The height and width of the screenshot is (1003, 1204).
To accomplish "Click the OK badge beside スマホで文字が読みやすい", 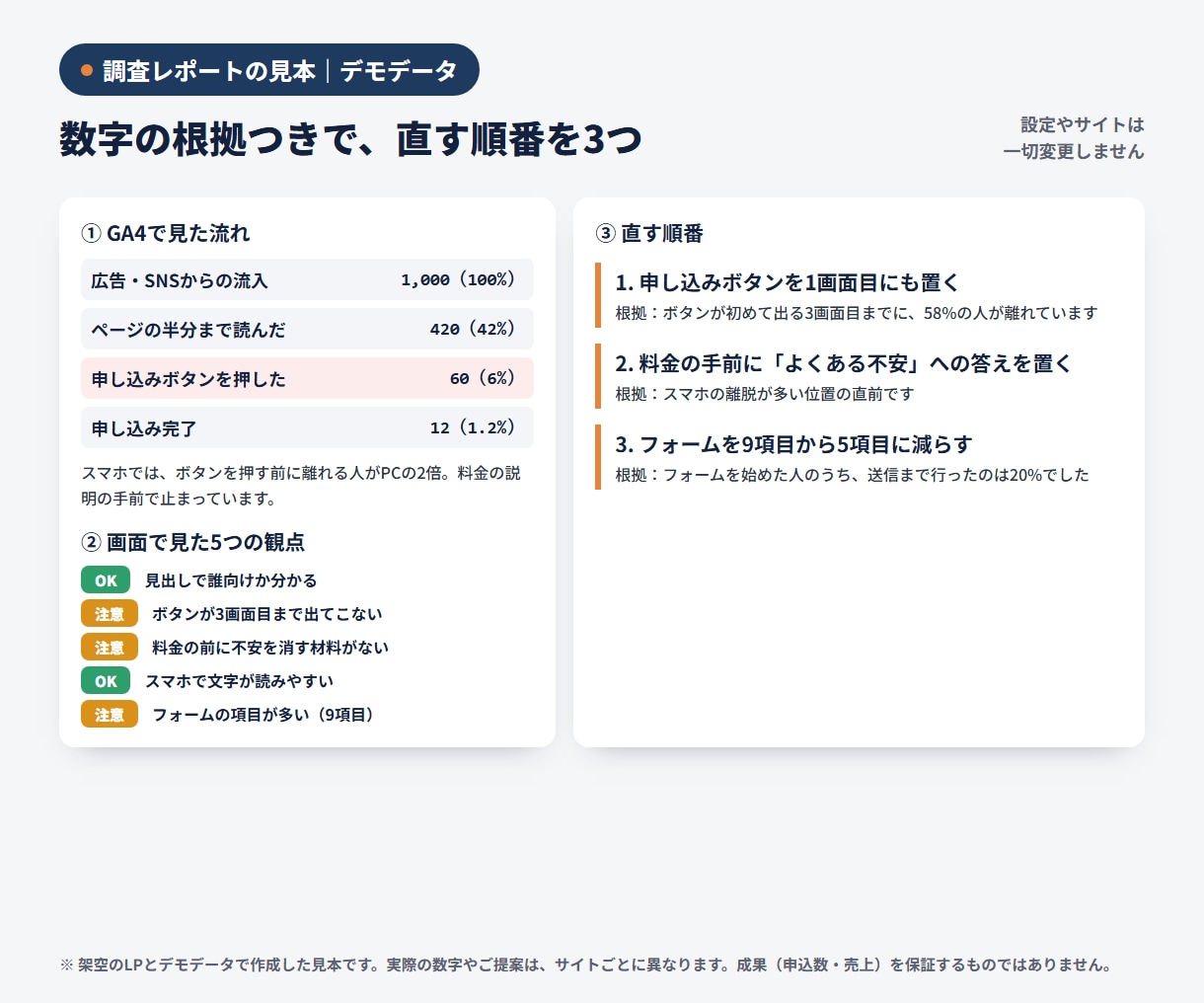I will tap(106, 681).
